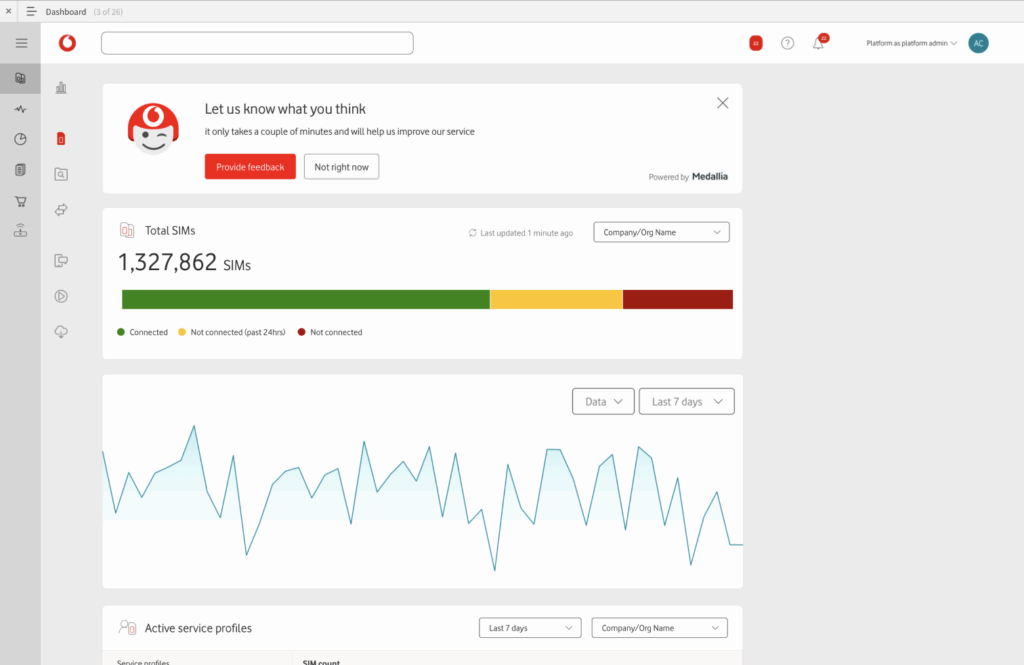
Task: Open the cloud download icon
Action: (x=61, y=332)
